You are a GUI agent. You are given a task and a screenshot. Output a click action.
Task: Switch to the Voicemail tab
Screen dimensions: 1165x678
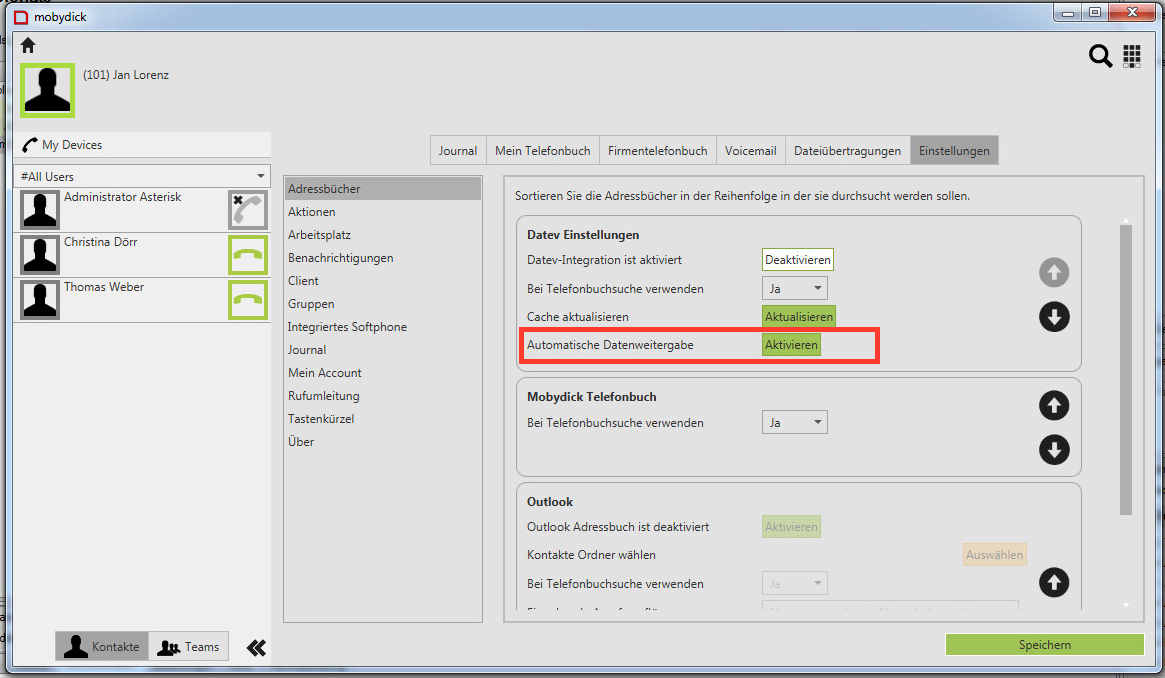click(751, 150)
